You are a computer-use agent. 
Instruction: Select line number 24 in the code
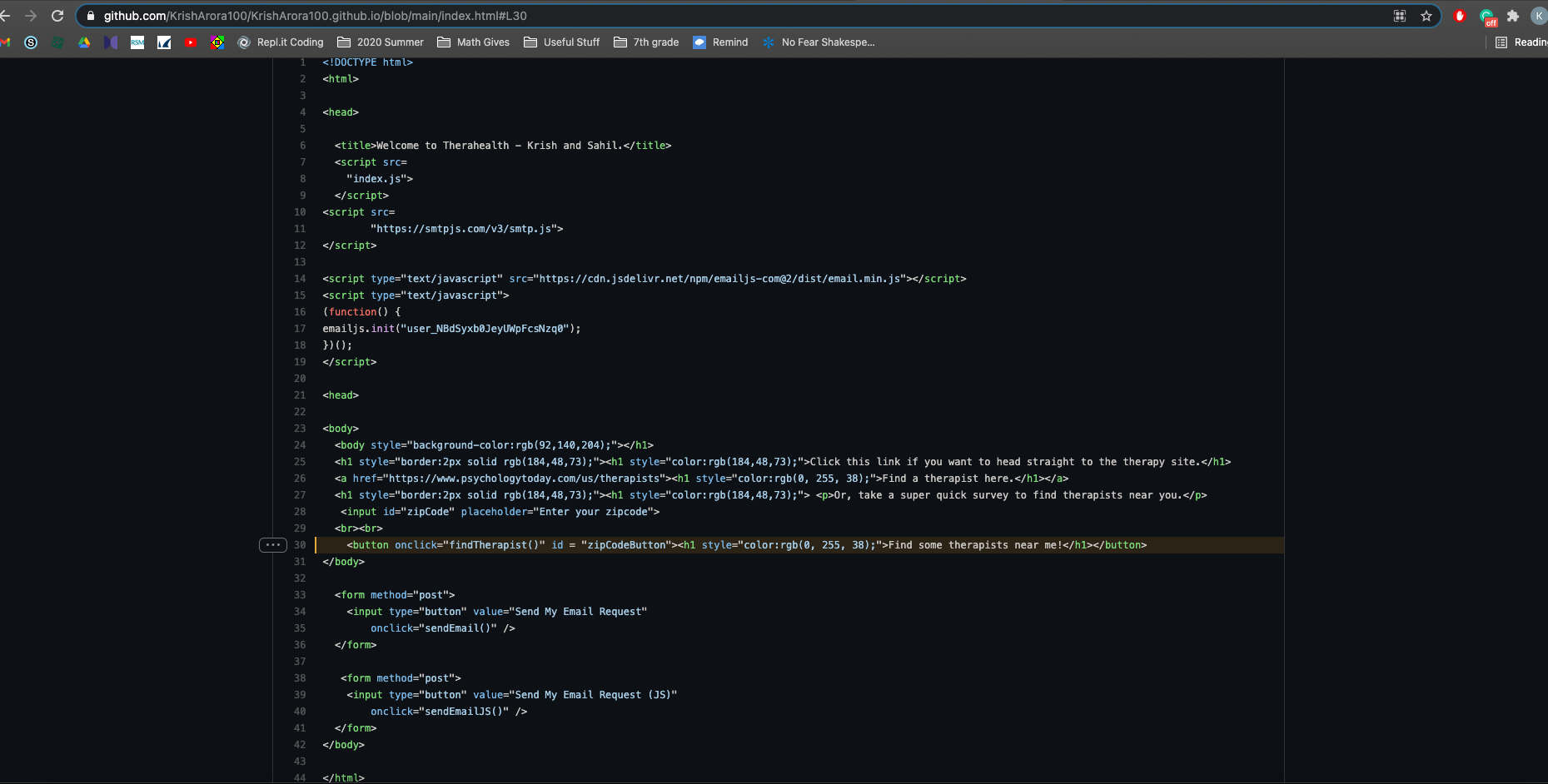(x=300, y=445)
